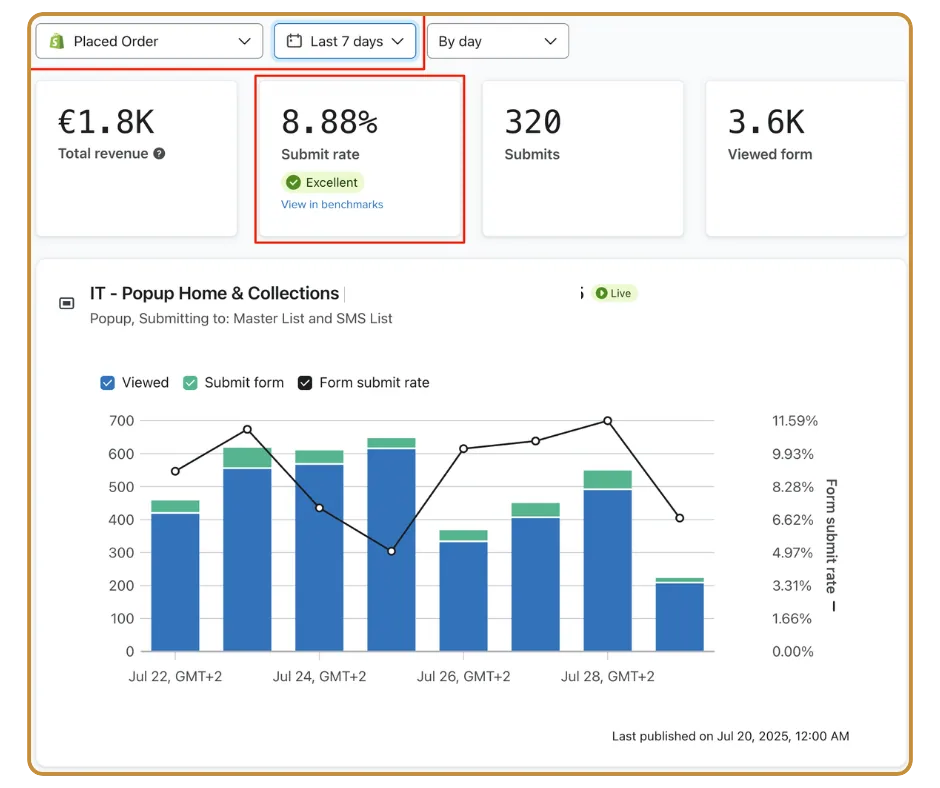Open IT - Popup Home & Collections title
The image size is (940, 788).
tap(214, 293)
